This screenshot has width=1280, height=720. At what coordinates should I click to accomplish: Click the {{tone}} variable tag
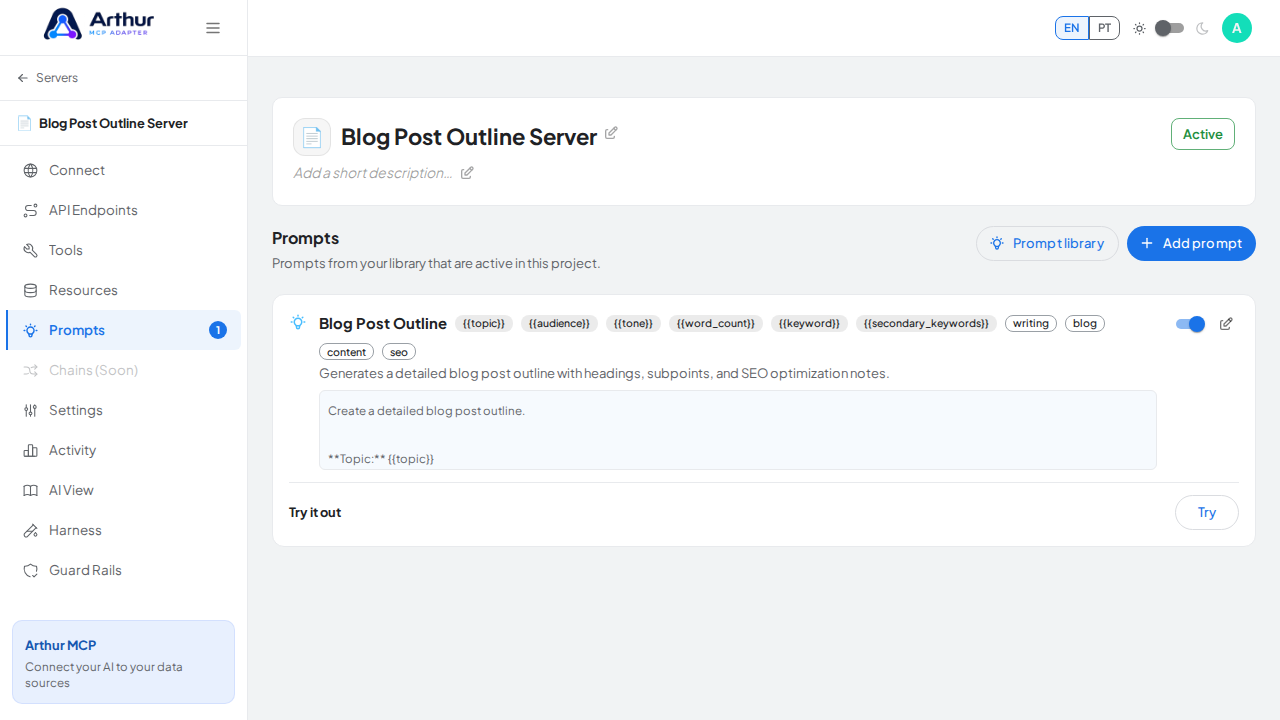[633, 323]
